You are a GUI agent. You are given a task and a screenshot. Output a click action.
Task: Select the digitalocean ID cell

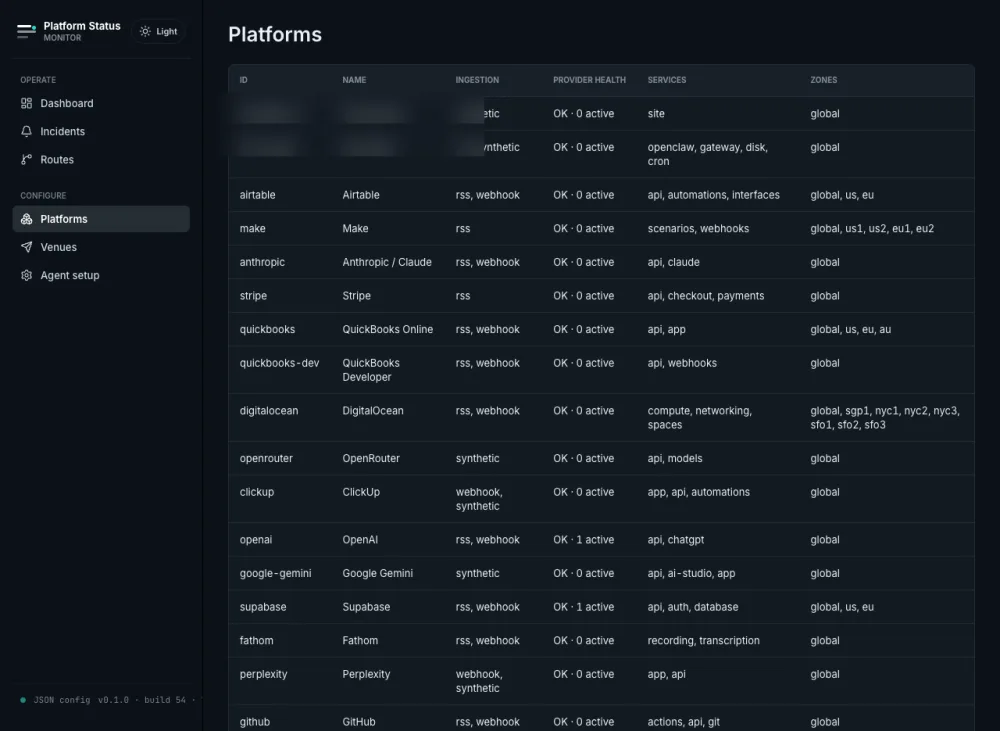[268, 411]
